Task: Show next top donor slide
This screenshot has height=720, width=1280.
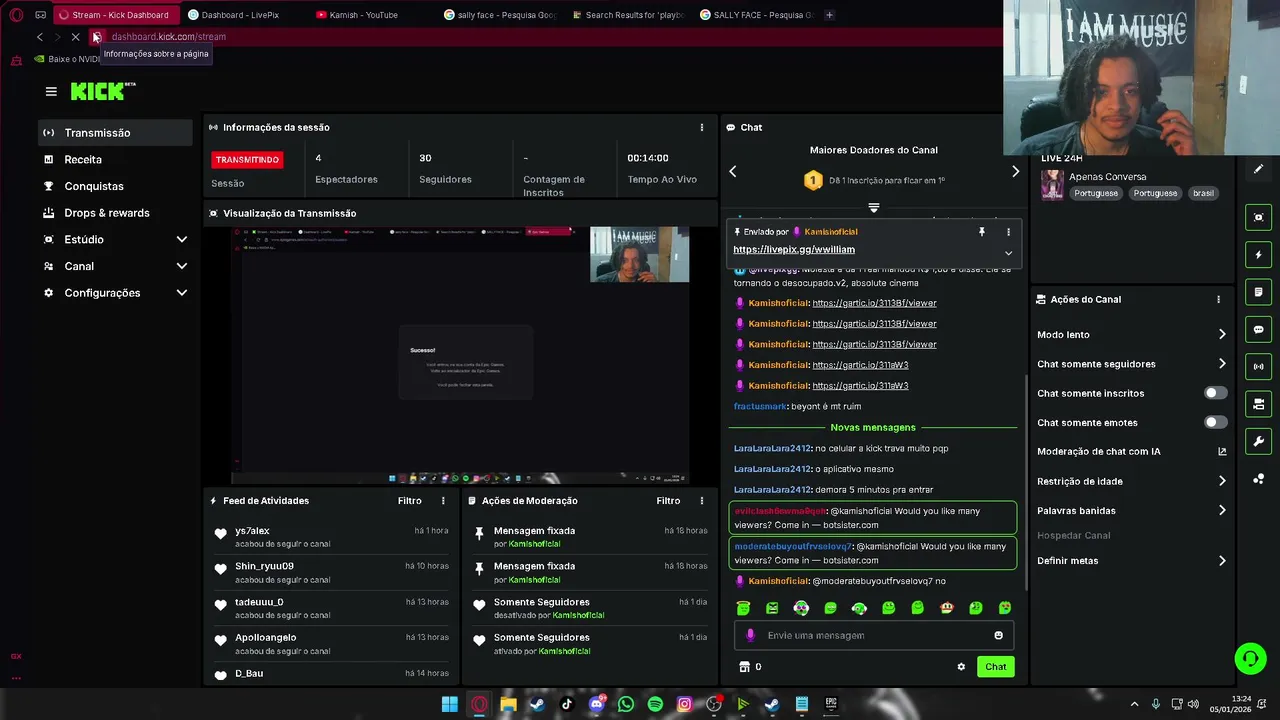Action: pos(1015,172)
